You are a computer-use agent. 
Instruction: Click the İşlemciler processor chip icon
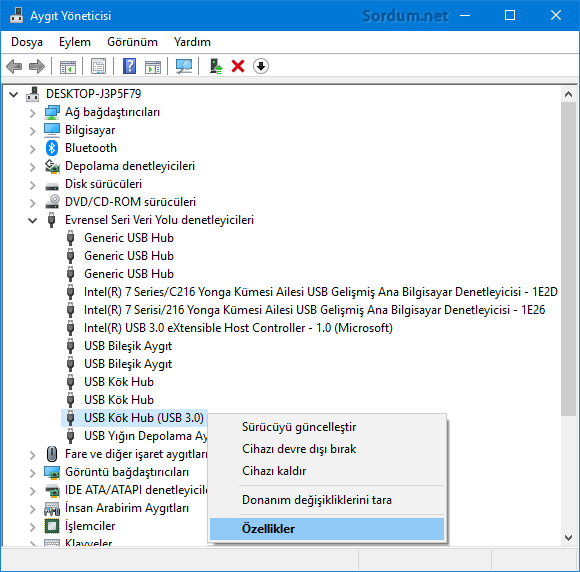coord(52,526)
